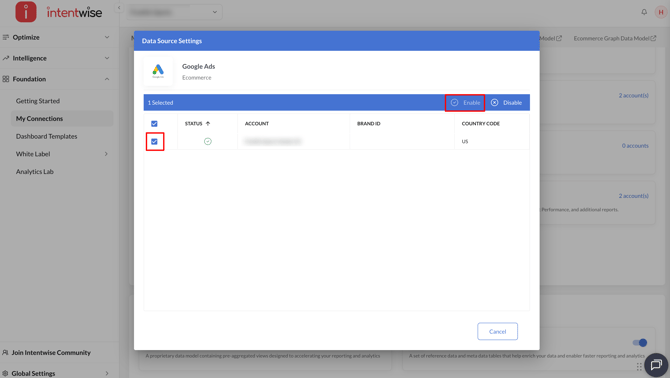Uncheck the US account row checkbox
The image size is (670, 378).
154,142
